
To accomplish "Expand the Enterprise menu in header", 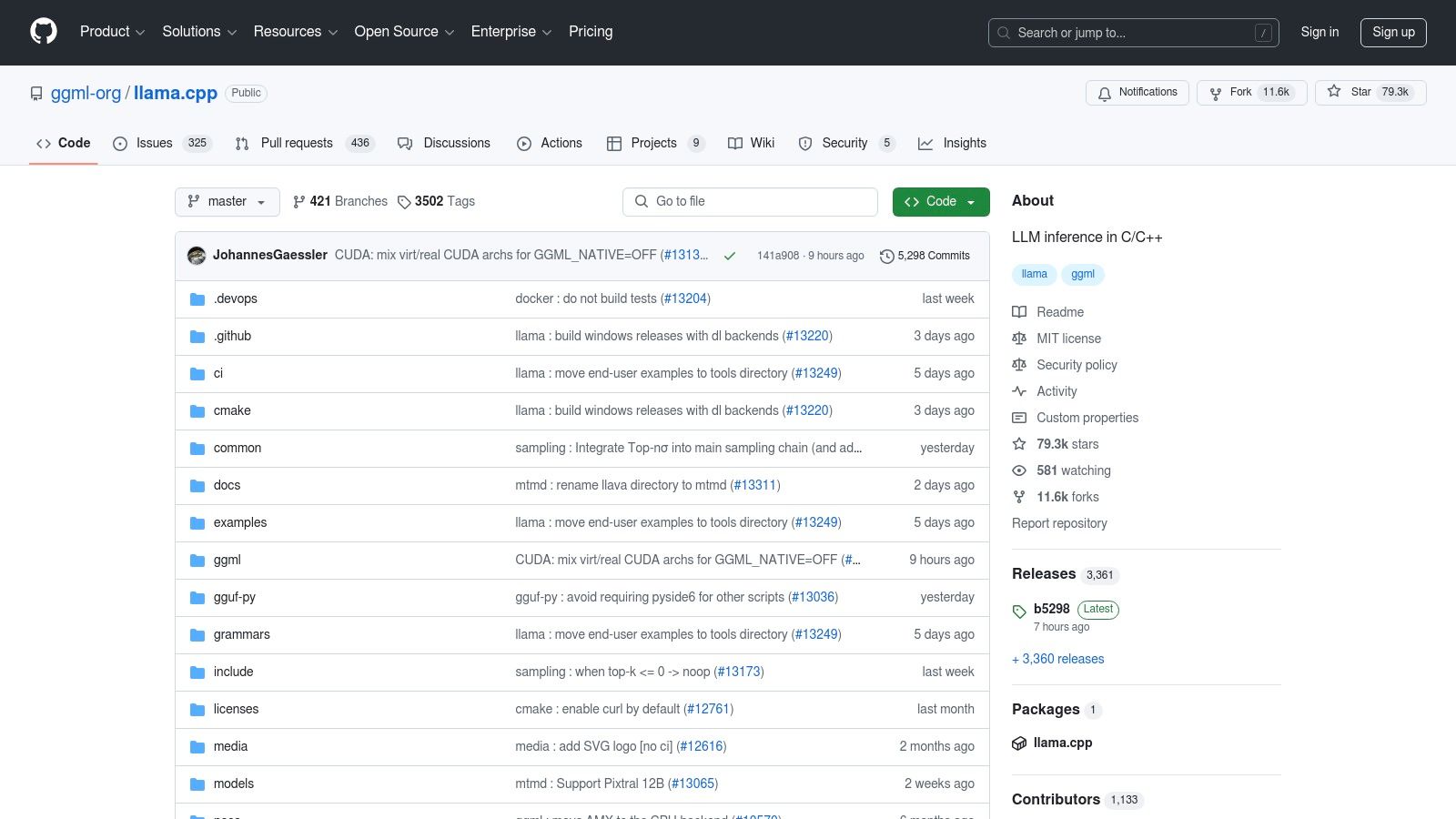I will (511, 32).
